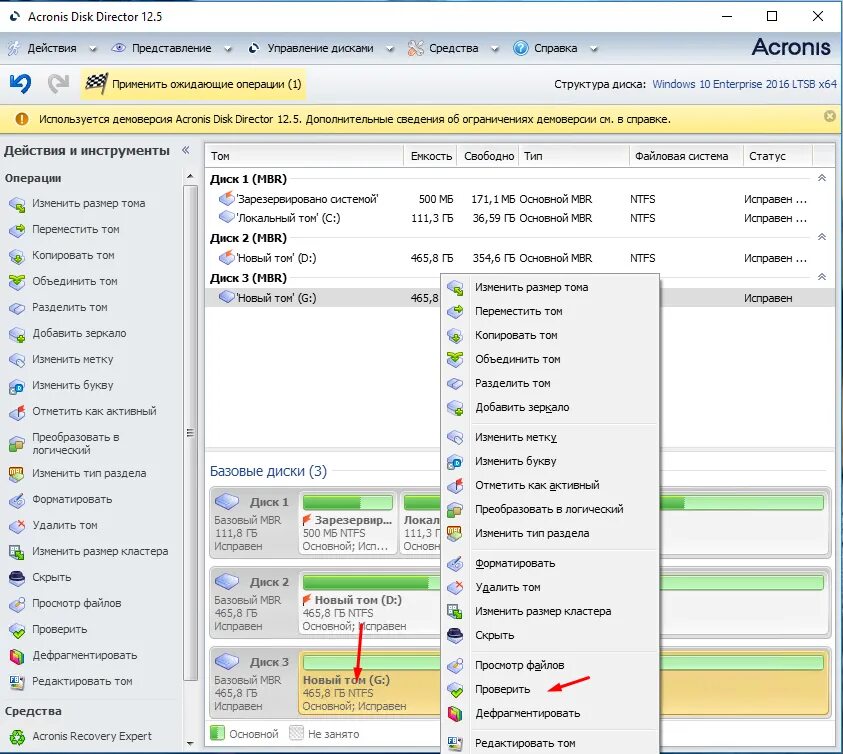
Task: Click sidebar icon for Удалить том
Action: [17, 526]
